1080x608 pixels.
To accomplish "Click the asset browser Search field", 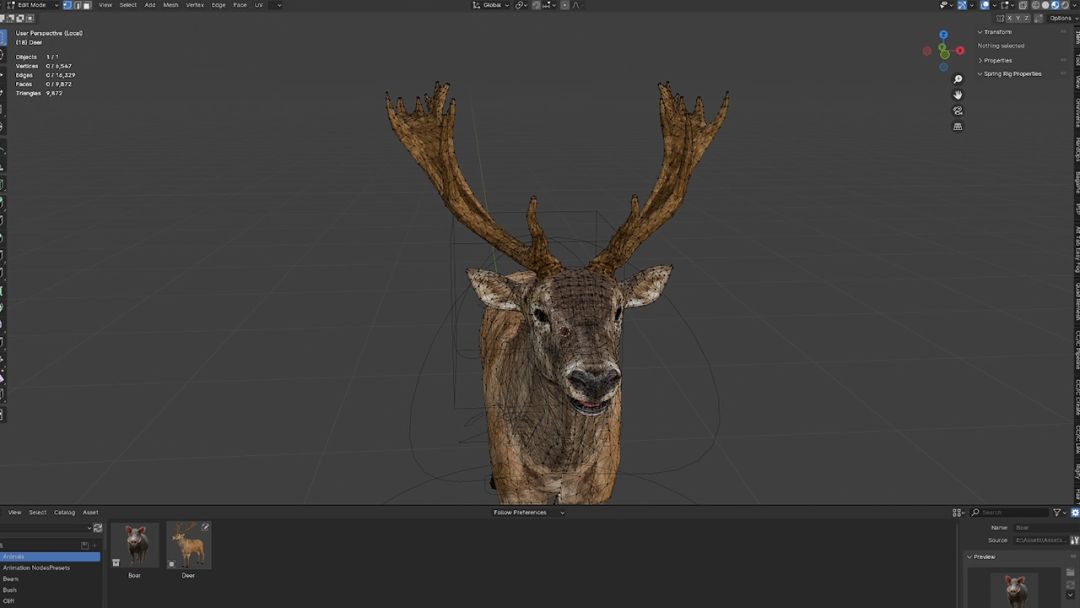I will tap(1010, 512).
